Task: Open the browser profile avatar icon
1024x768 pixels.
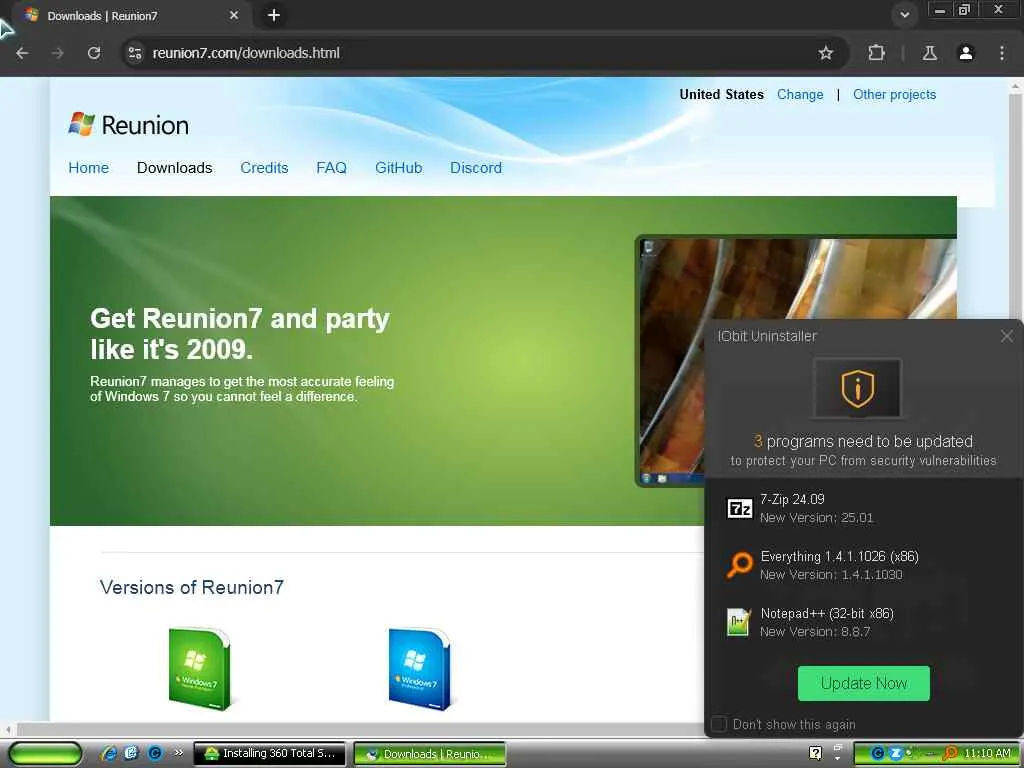Action: click(x=966, y=53)
